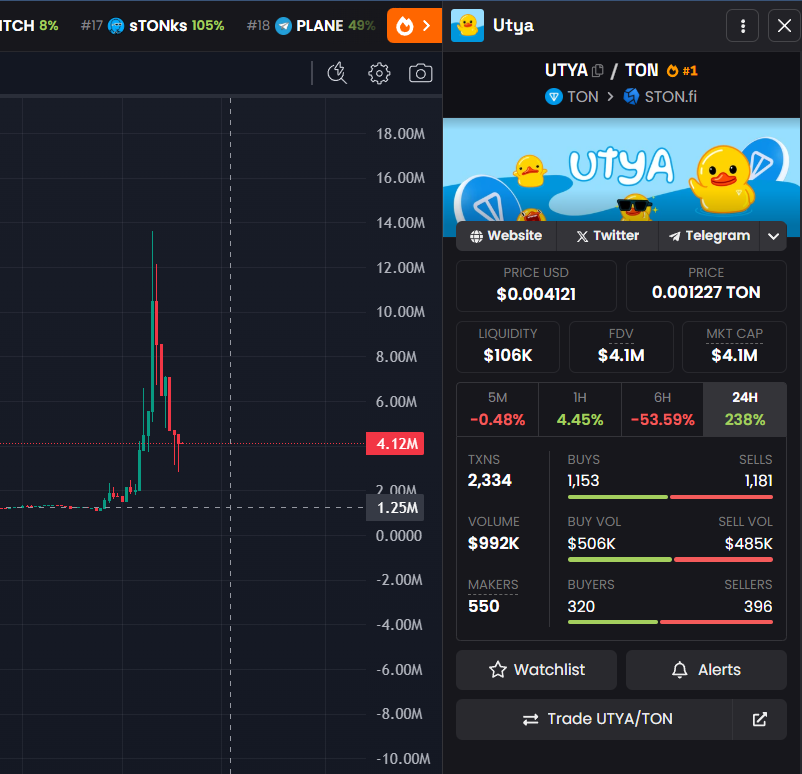Click the MAKERS value 550
802x774 pixels.
tap(483, 606)
